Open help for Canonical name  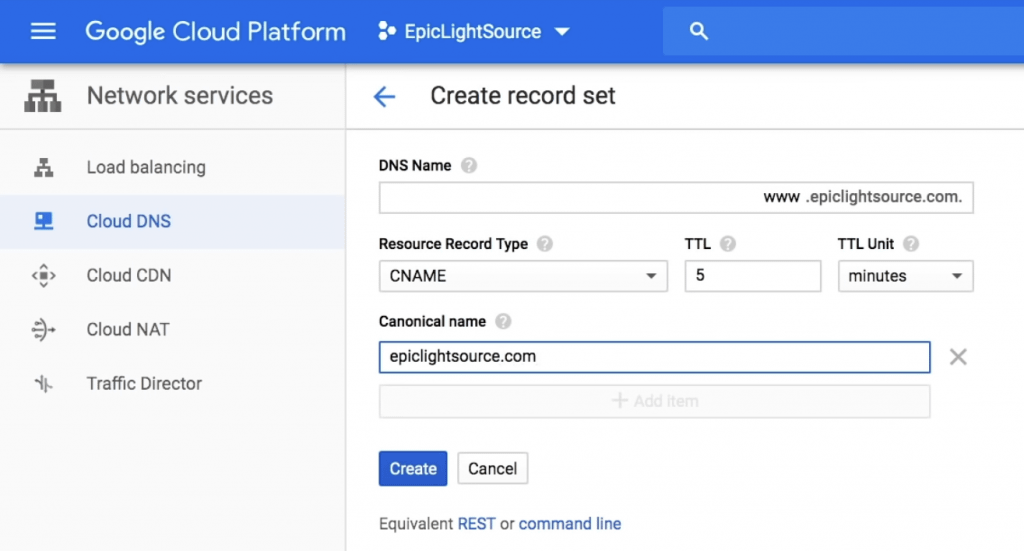[503, 321]
